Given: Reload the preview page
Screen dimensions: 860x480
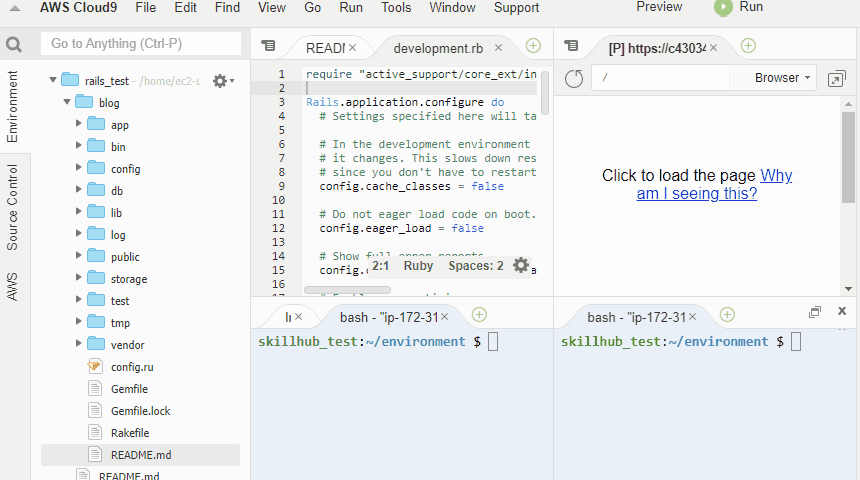Looking at the screenshot, I should pyautogui.click(x=574, y=78).
